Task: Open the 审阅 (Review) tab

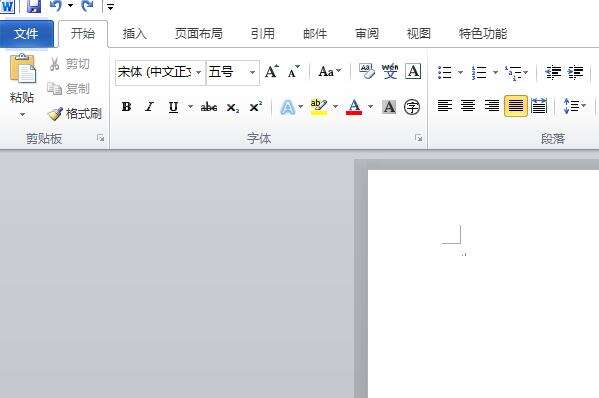Action: tap(367, 34)
